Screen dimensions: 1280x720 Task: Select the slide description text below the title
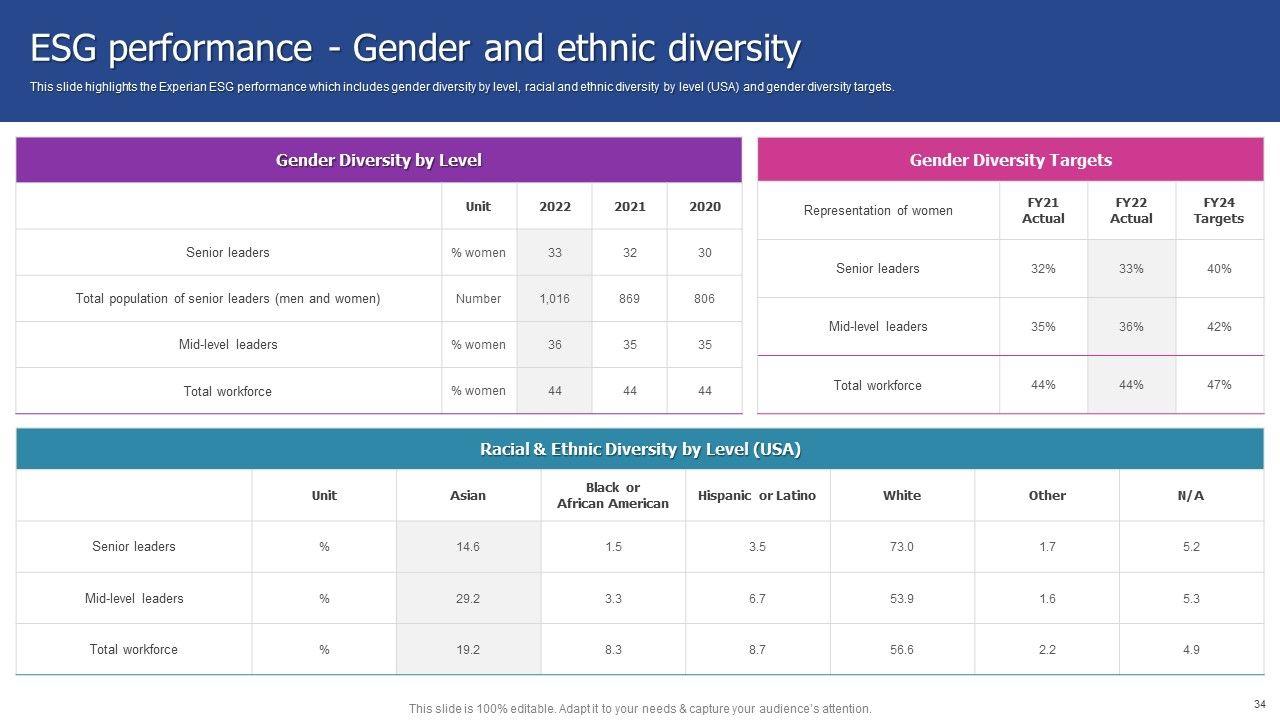pos(461,87)
